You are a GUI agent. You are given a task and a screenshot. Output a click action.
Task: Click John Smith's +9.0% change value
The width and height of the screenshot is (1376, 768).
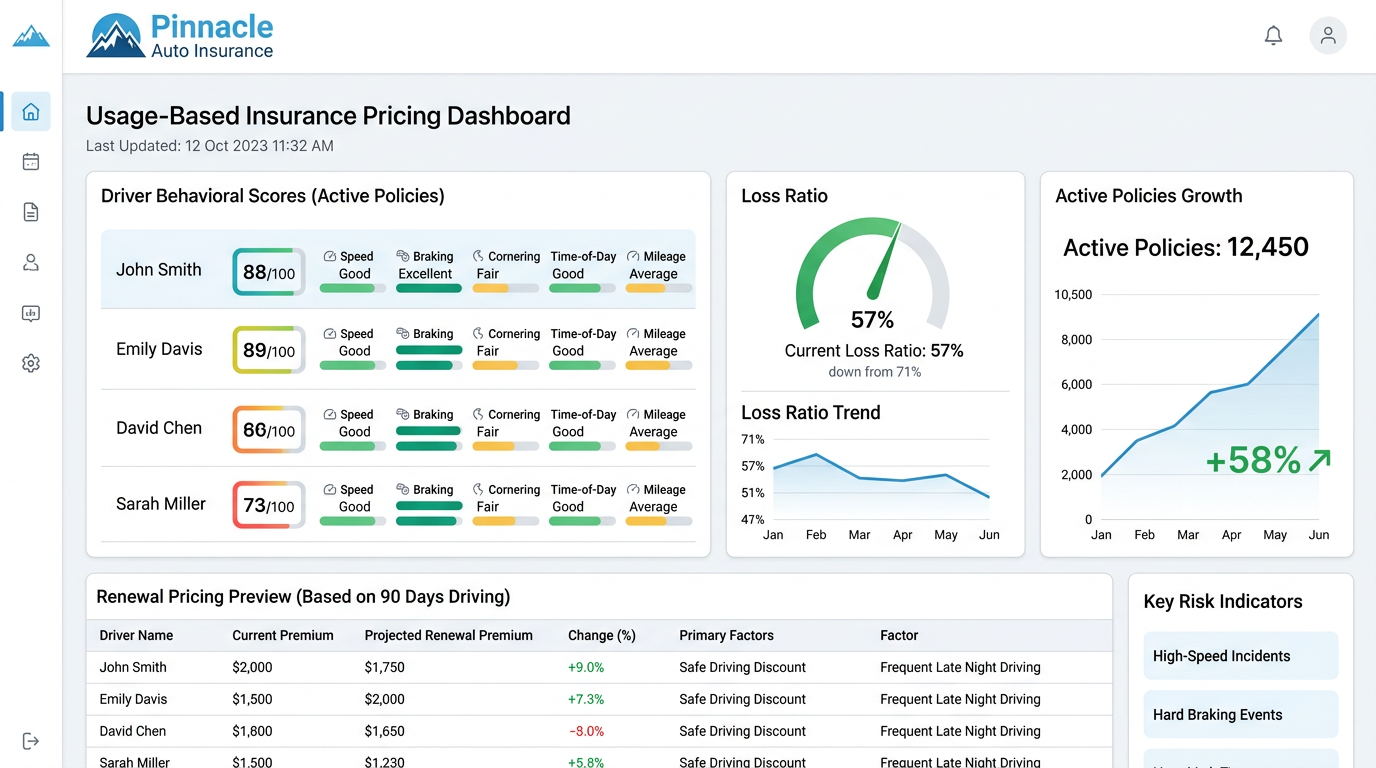(x=586, y=667)
